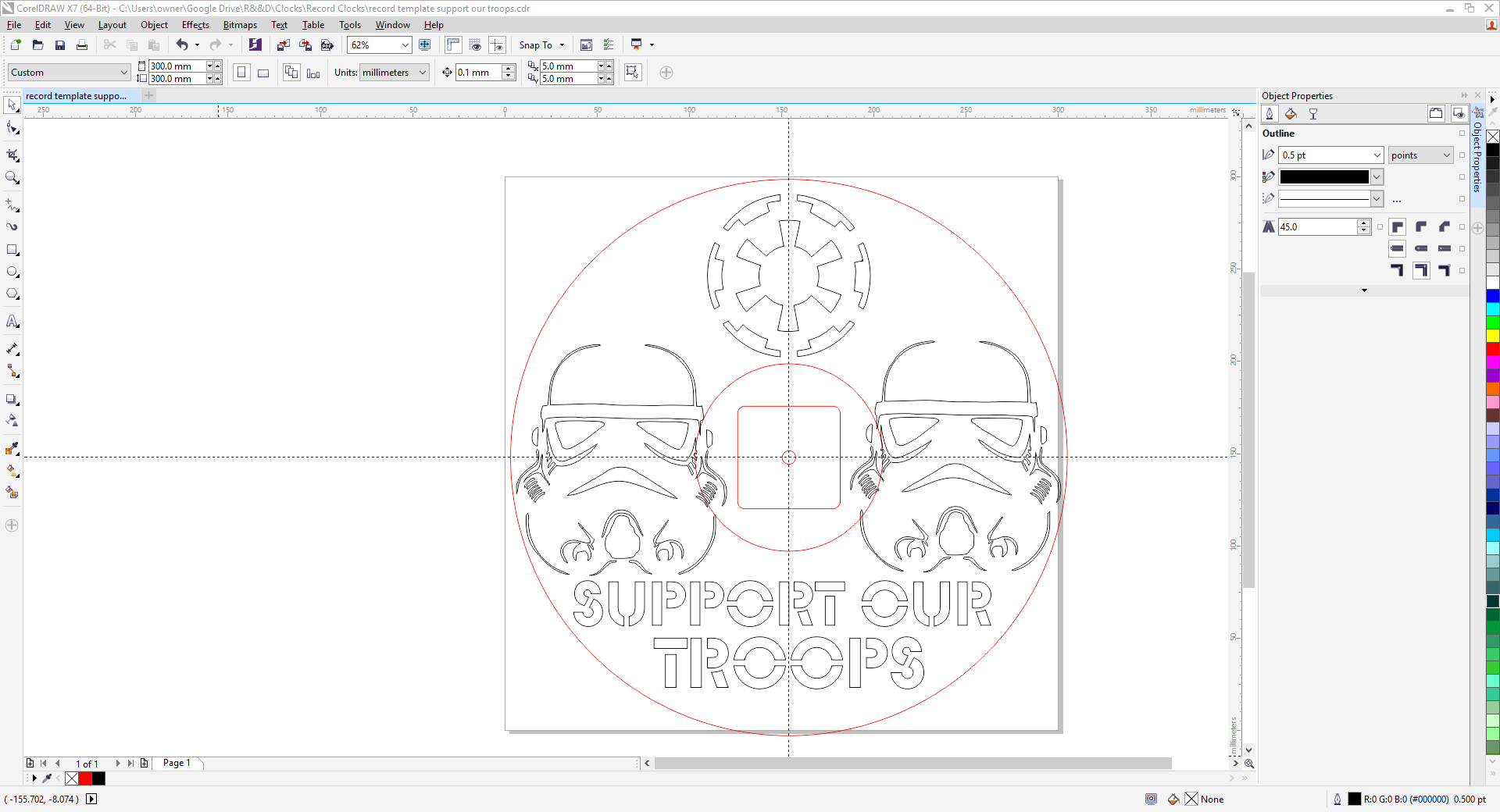Select the Crop tool
Viewport: 1500px width, 812px height.
12,155
